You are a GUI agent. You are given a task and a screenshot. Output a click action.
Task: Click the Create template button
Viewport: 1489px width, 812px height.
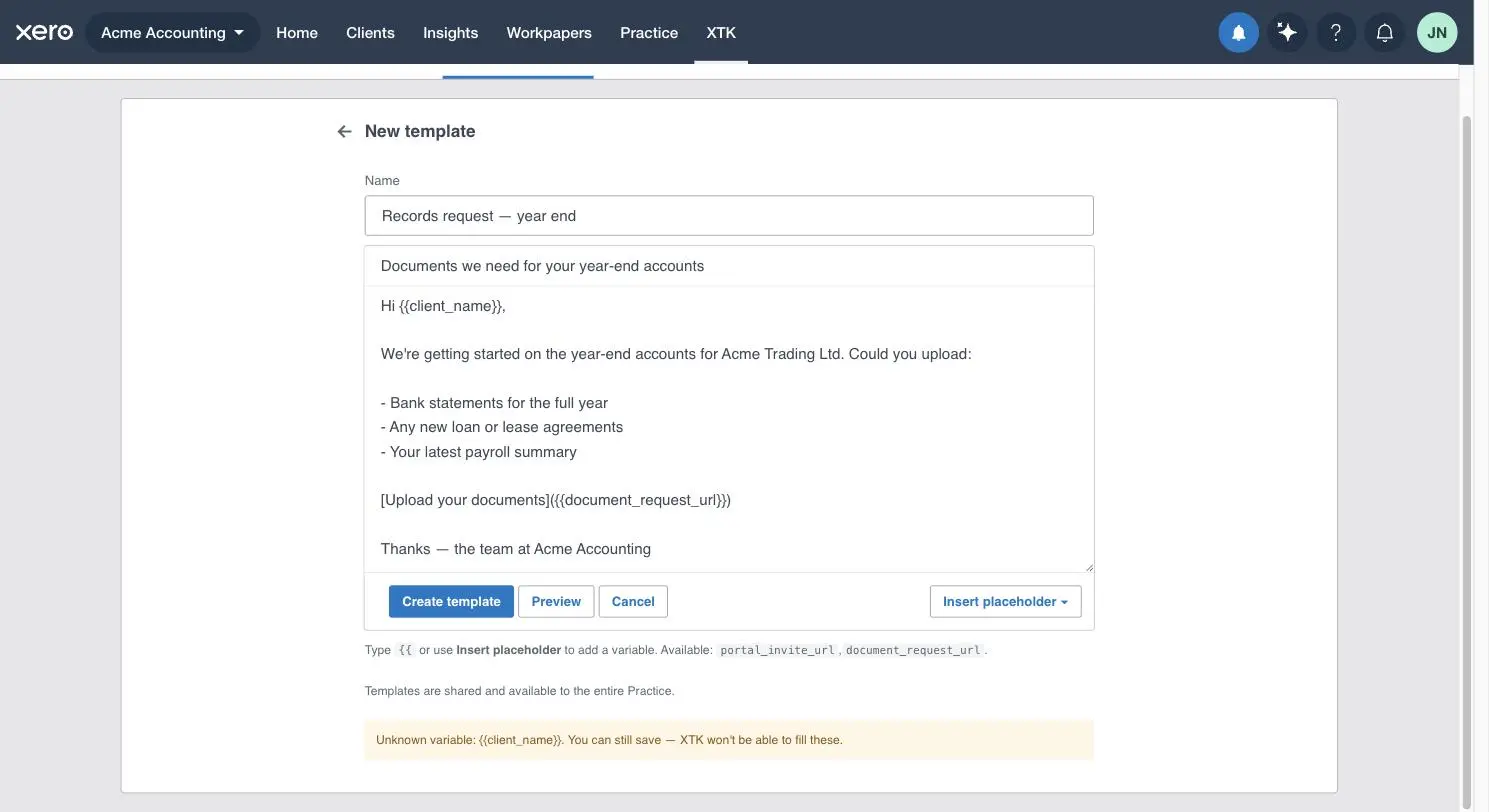(x=451, y=601)
